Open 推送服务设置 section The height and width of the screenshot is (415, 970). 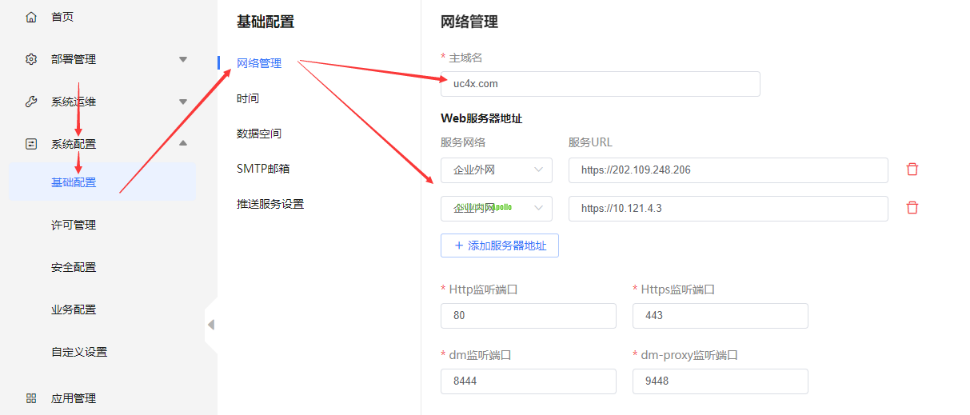pyautogui.click(x=270, y=204)
